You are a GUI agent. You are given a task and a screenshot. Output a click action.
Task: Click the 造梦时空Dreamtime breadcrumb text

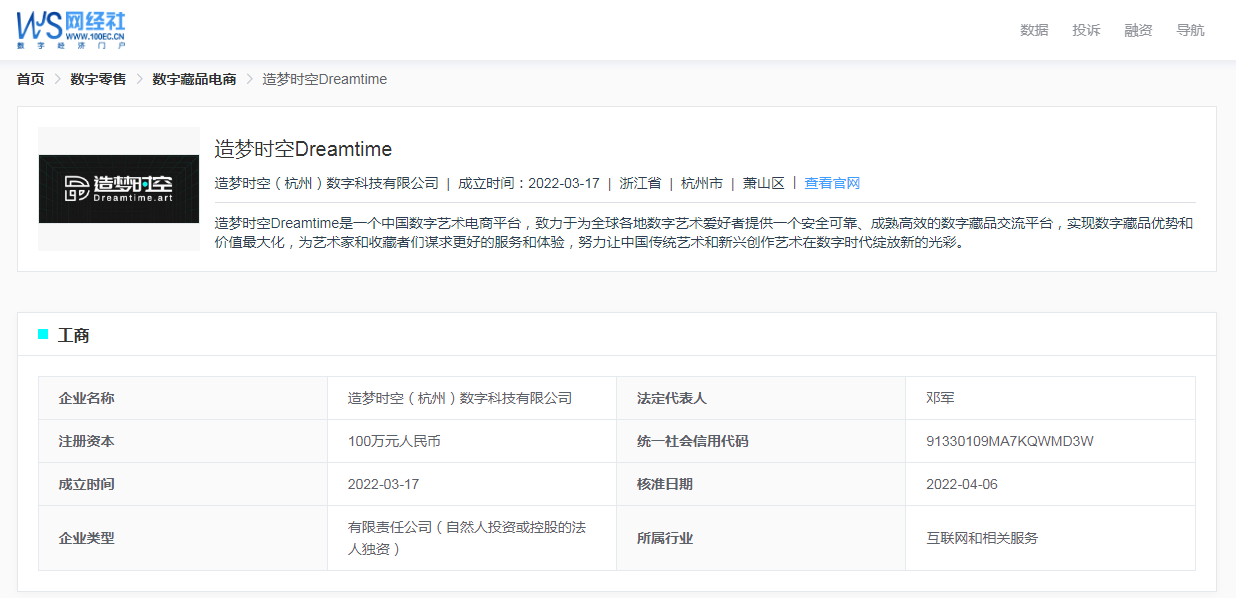[324, 79]
